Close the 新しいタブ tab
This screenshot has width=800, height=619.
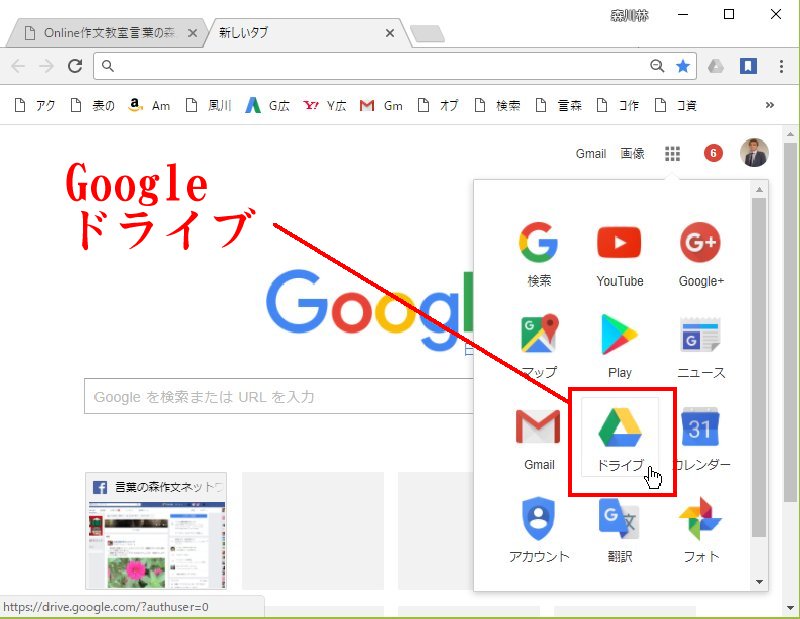point(390,33)
